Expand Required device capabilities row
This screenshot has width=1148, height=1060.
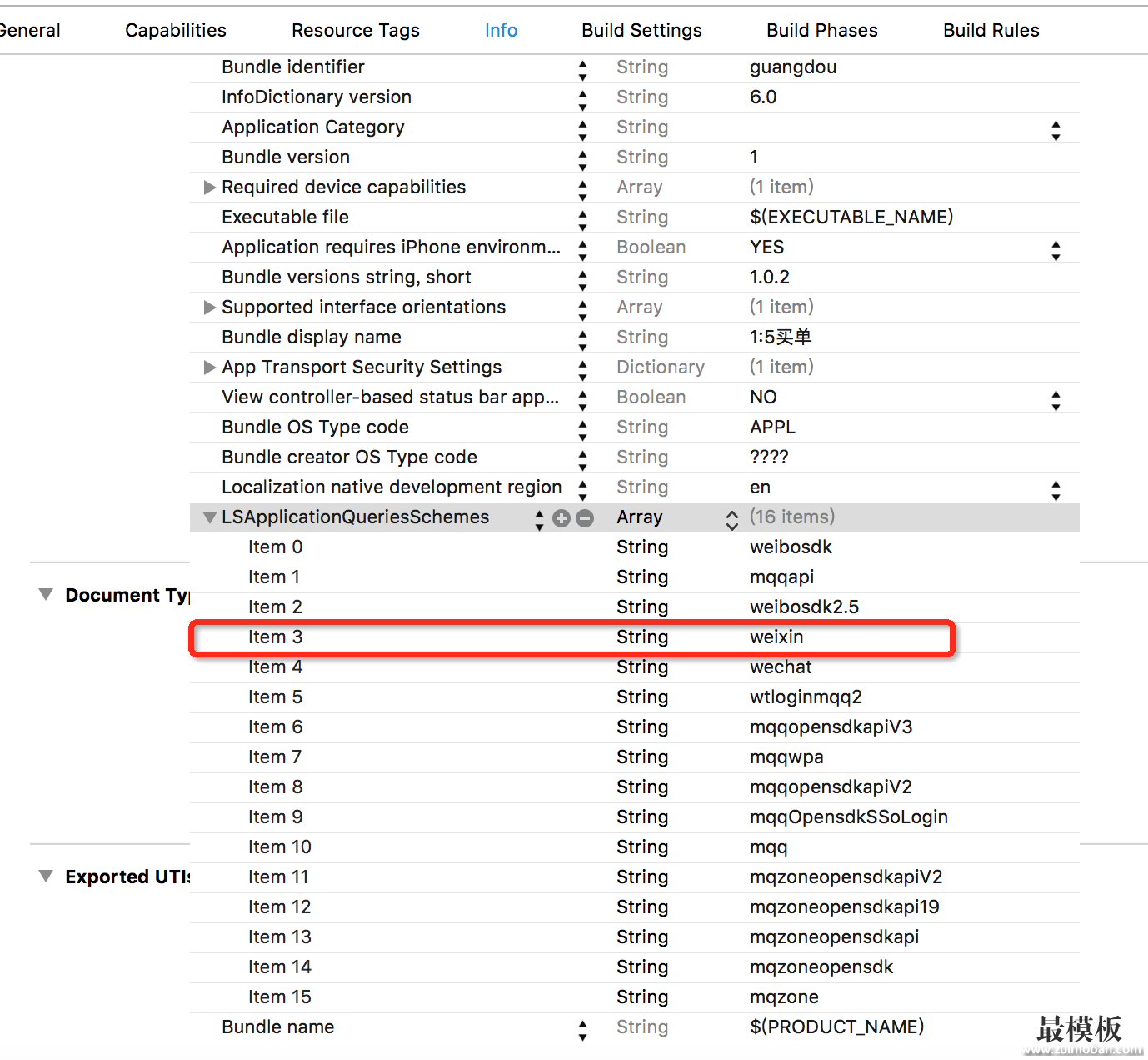[210, 187]
